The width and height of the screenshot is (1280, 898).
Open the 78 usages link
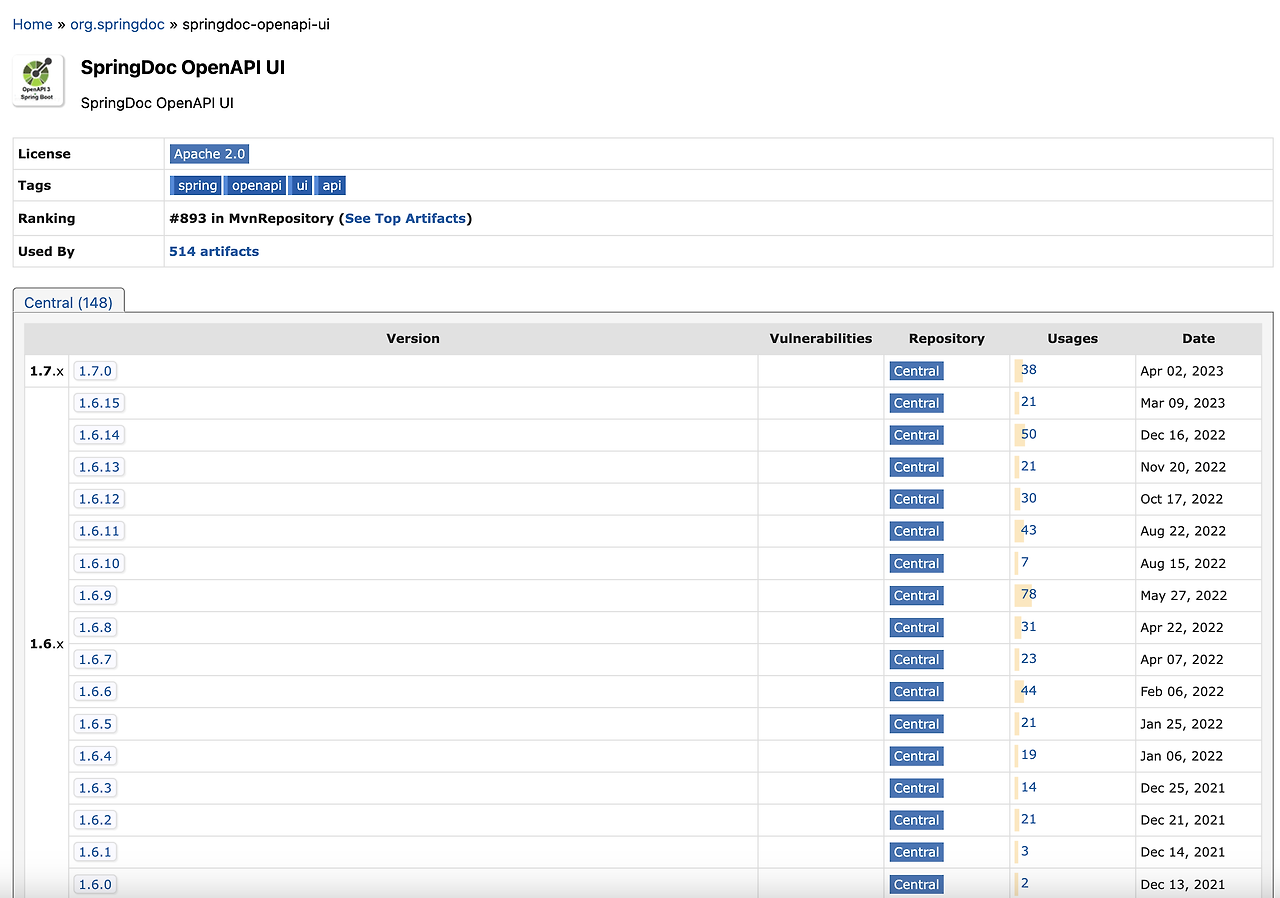tap(1029, 594)
